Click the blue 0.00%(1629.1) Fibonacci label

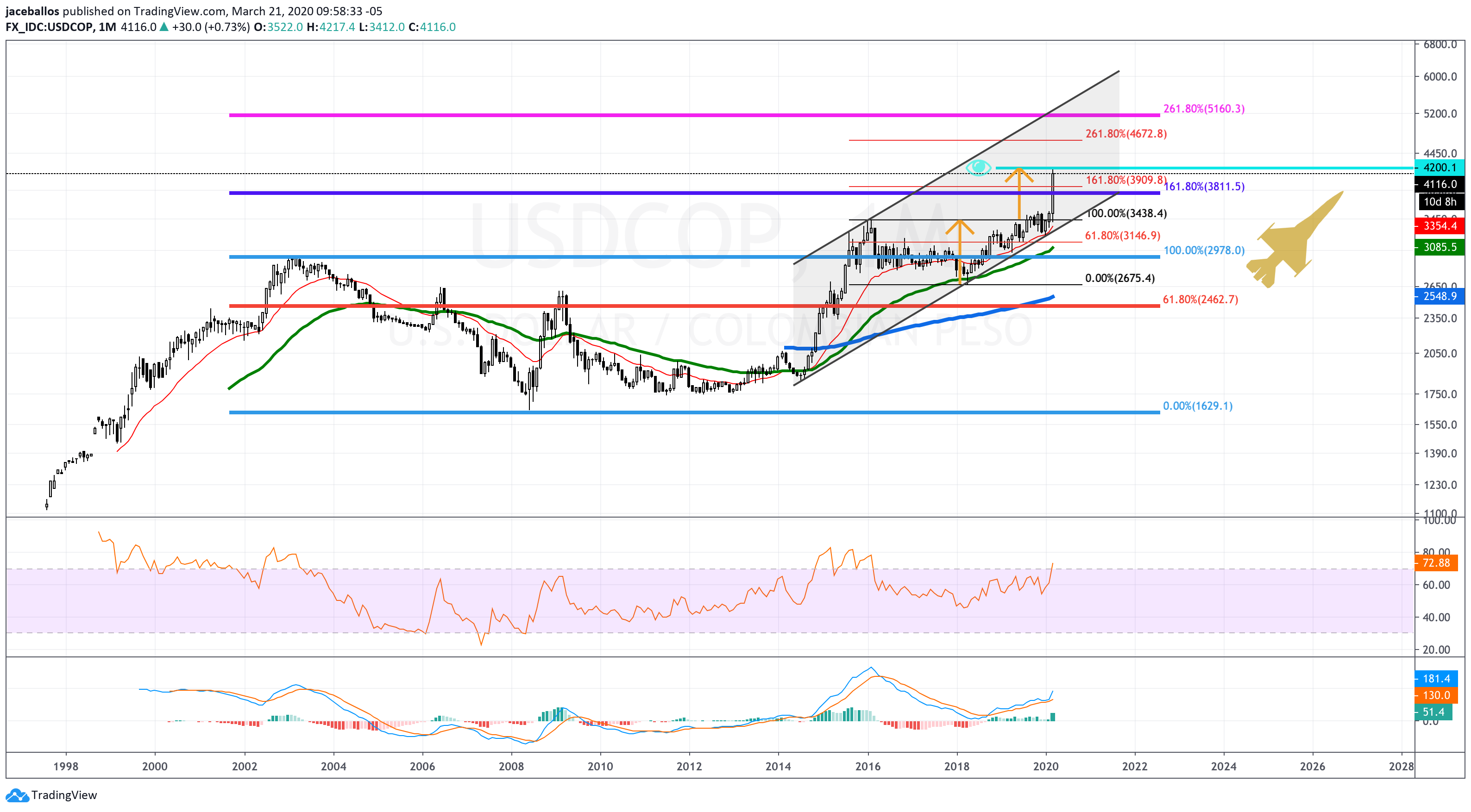[x=1197, y=406]
